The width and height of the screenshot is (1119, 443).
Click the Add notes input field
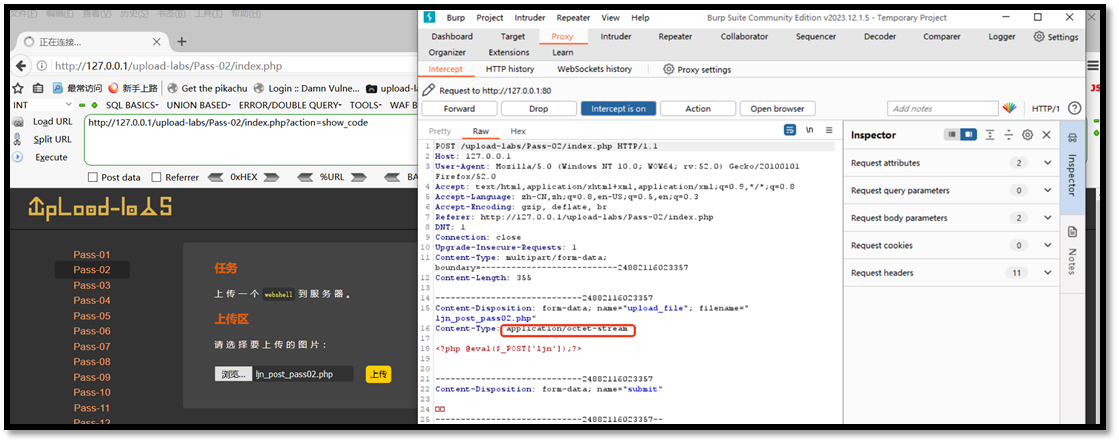(943, 108)
